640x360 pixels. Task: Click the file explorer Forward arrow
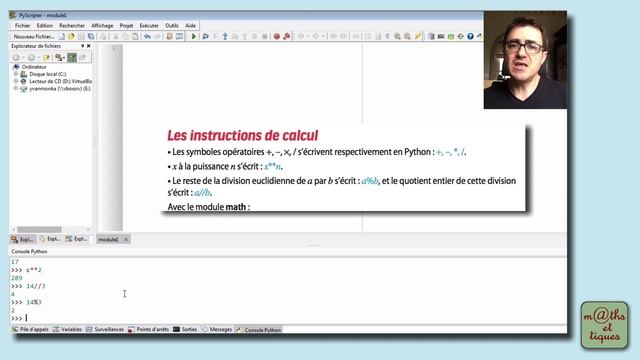31,58
